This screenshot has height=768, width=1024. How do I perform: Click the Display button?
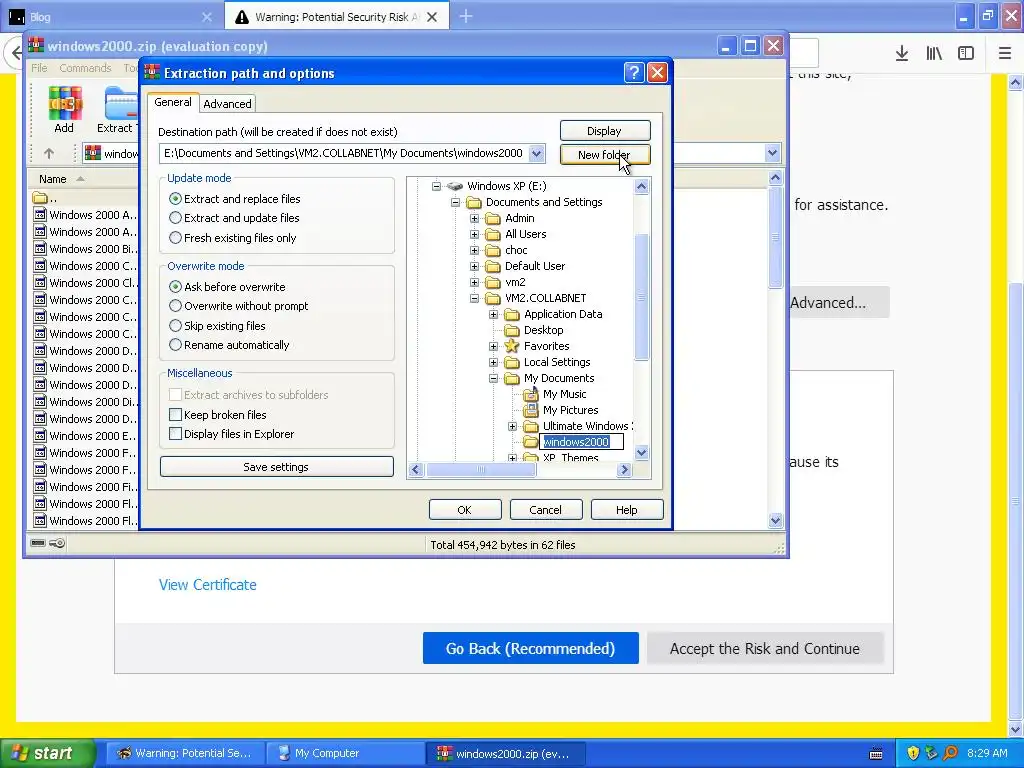[605, 131]
